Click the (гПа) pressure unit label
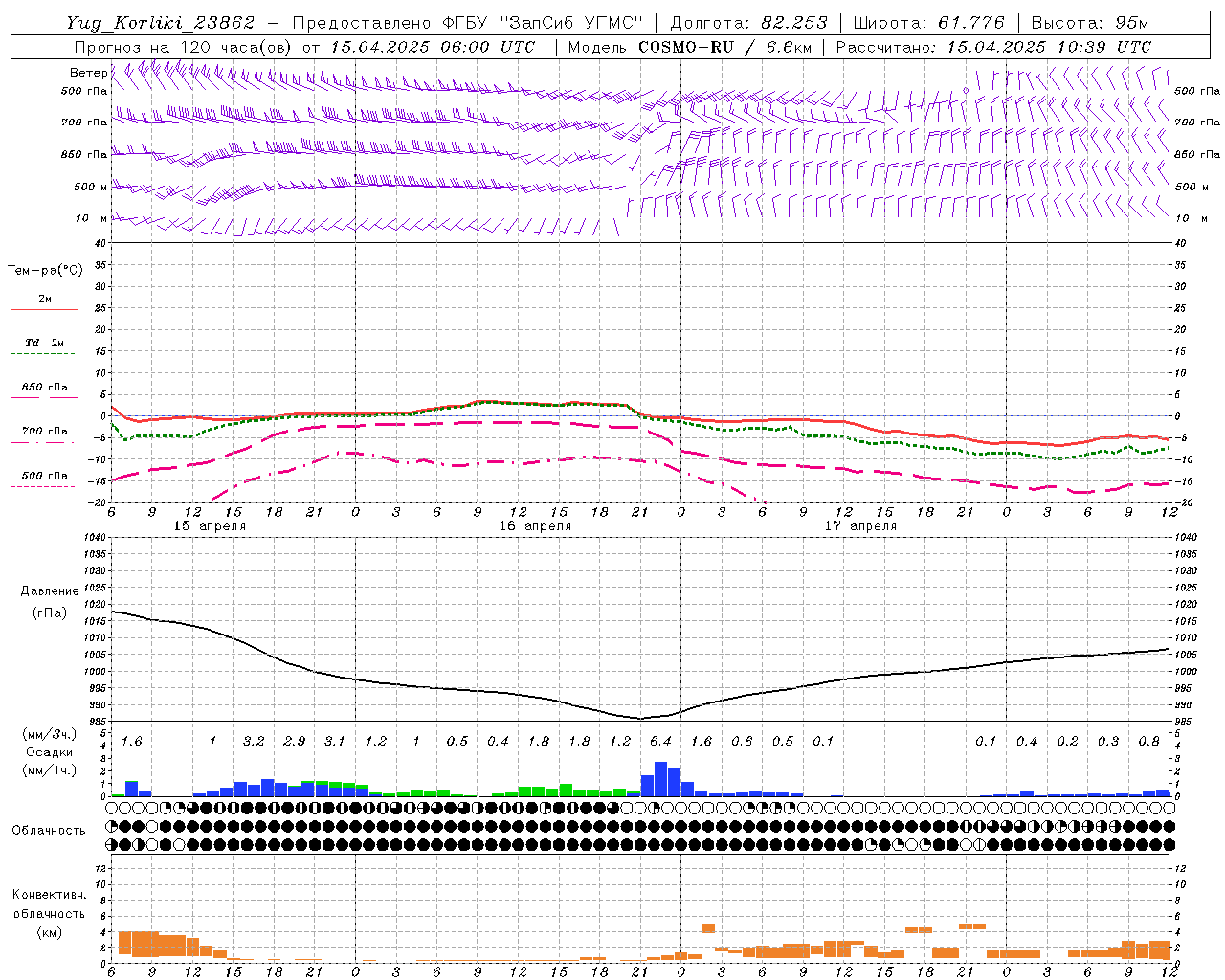The width and height of the screenshot is (1225, 980). (x=50, y=613)
